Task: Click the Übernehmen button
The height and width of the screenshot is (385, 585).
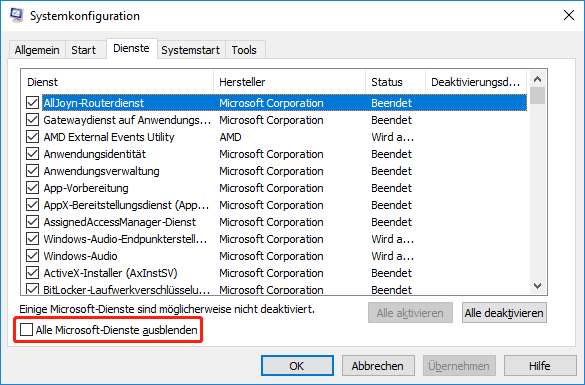Action: [459, 366]
